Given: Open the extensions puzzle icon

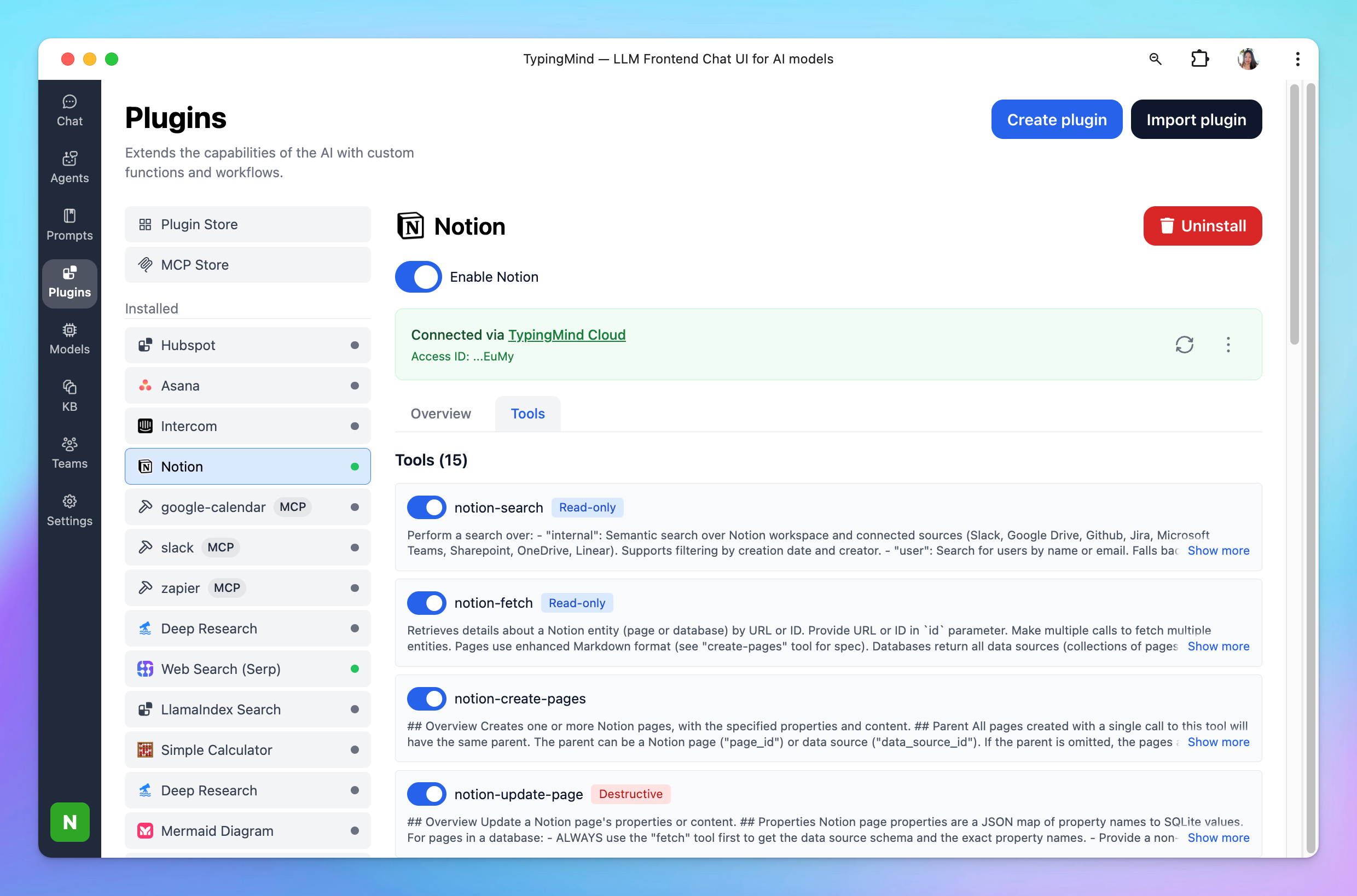Looking at the screenshot, I should coord(1199,59).
